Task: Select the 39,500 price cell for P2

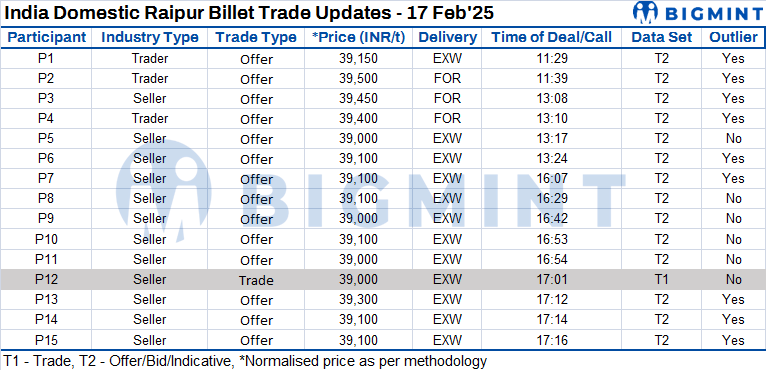Action: pos(358,79)
